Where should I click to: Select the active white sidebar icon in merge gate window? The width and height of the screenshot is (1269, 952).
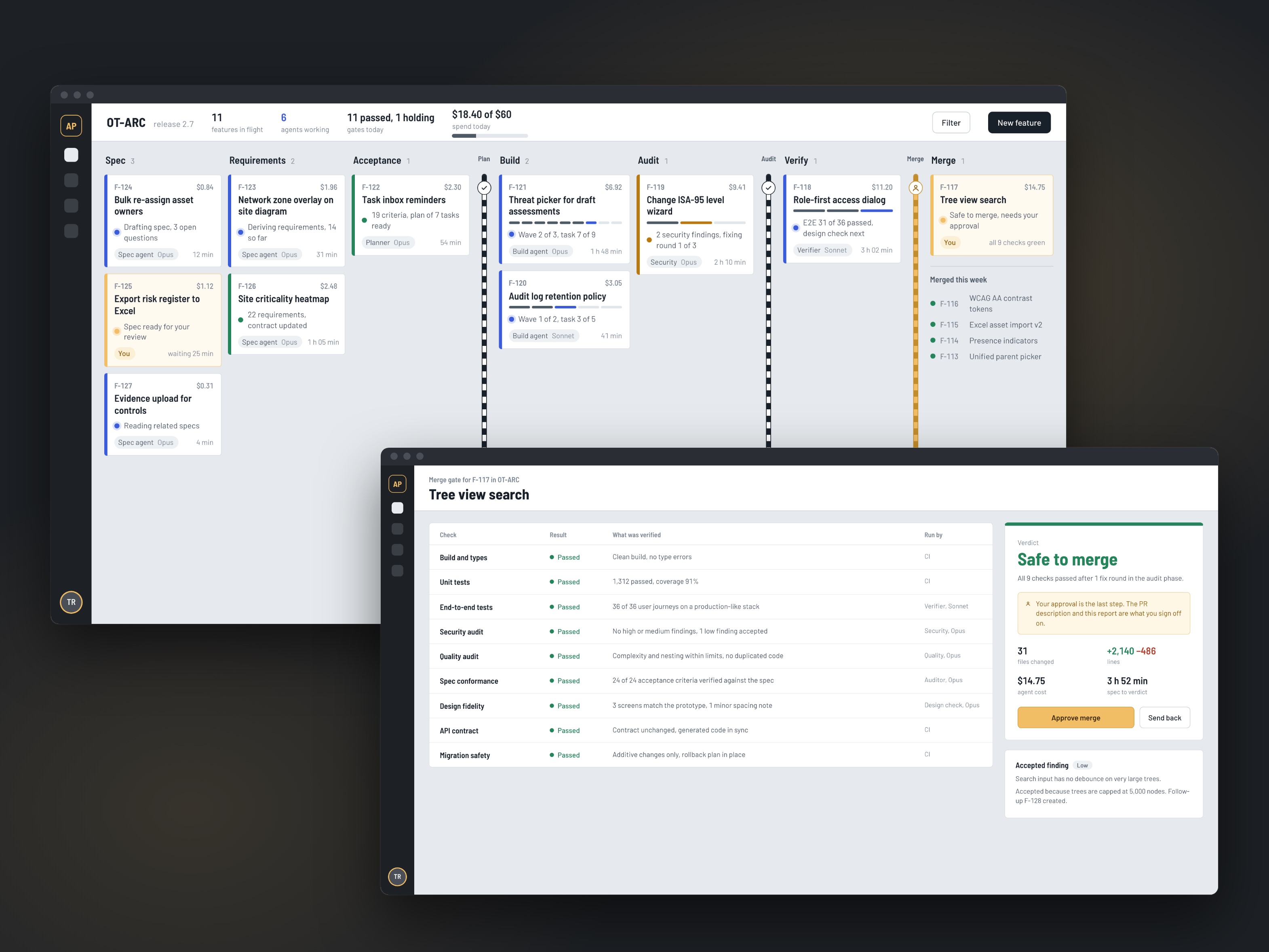click(397, 508)
